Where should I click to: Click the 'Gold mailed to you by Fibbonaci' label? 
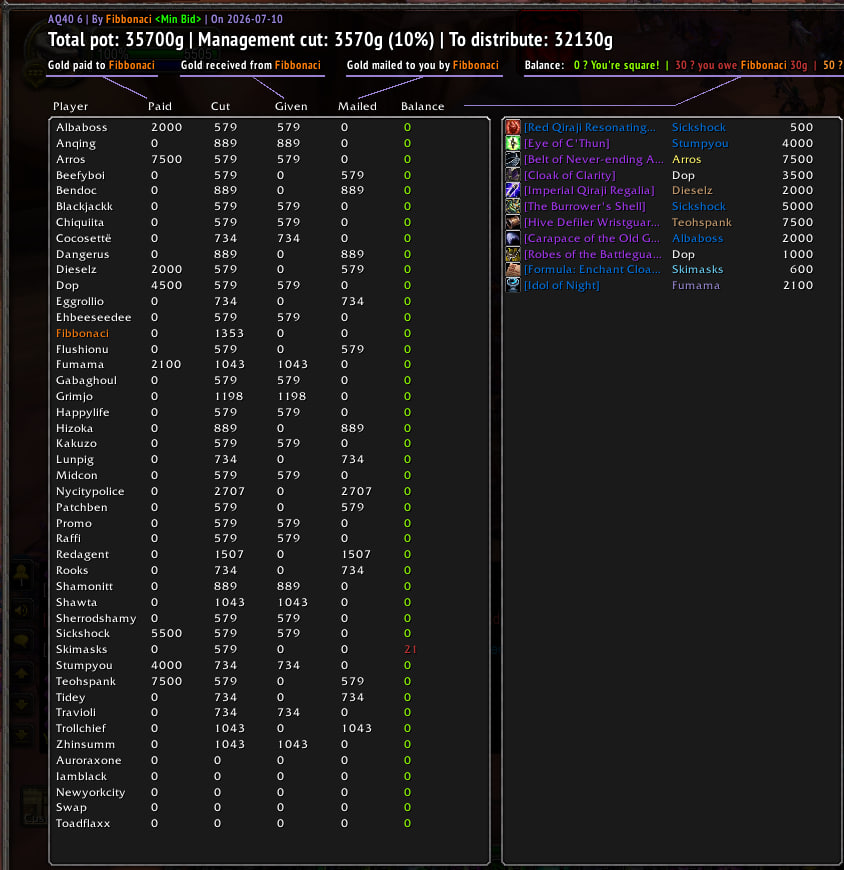click(423, 65)
